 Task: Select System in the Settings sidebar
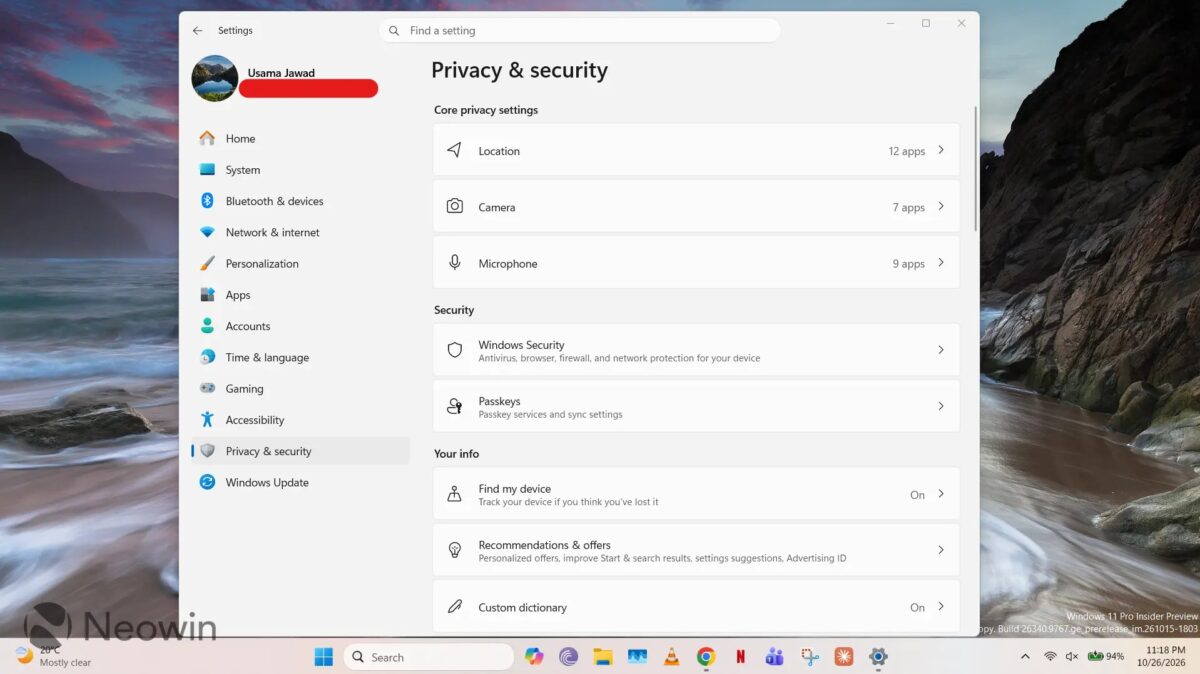tap(300, 170)
